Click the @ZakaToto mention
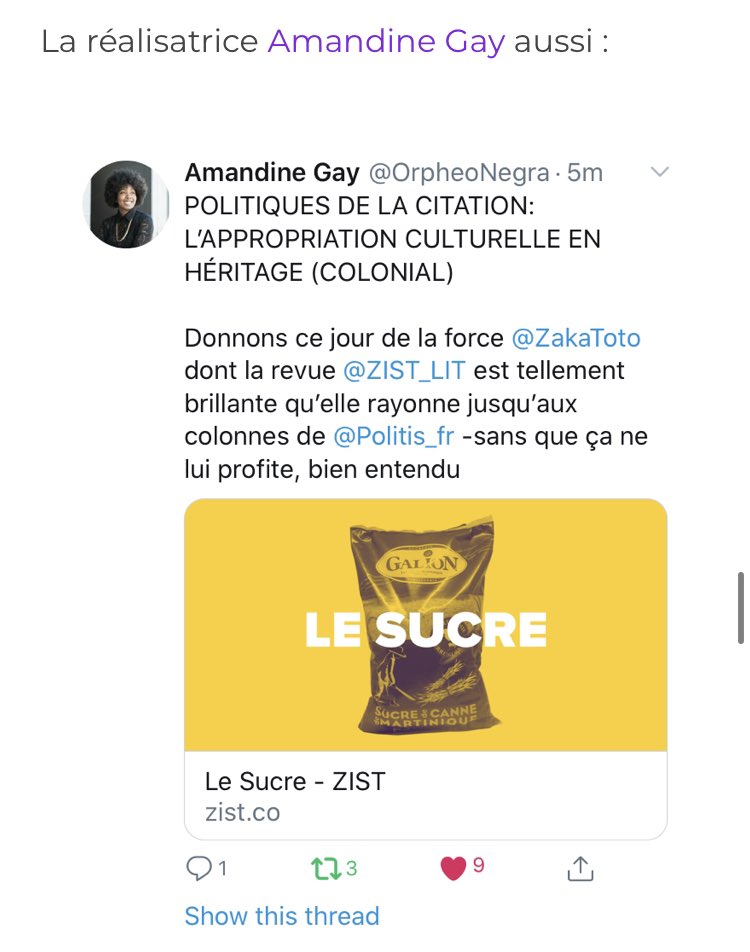 click(x=576, y=338)
